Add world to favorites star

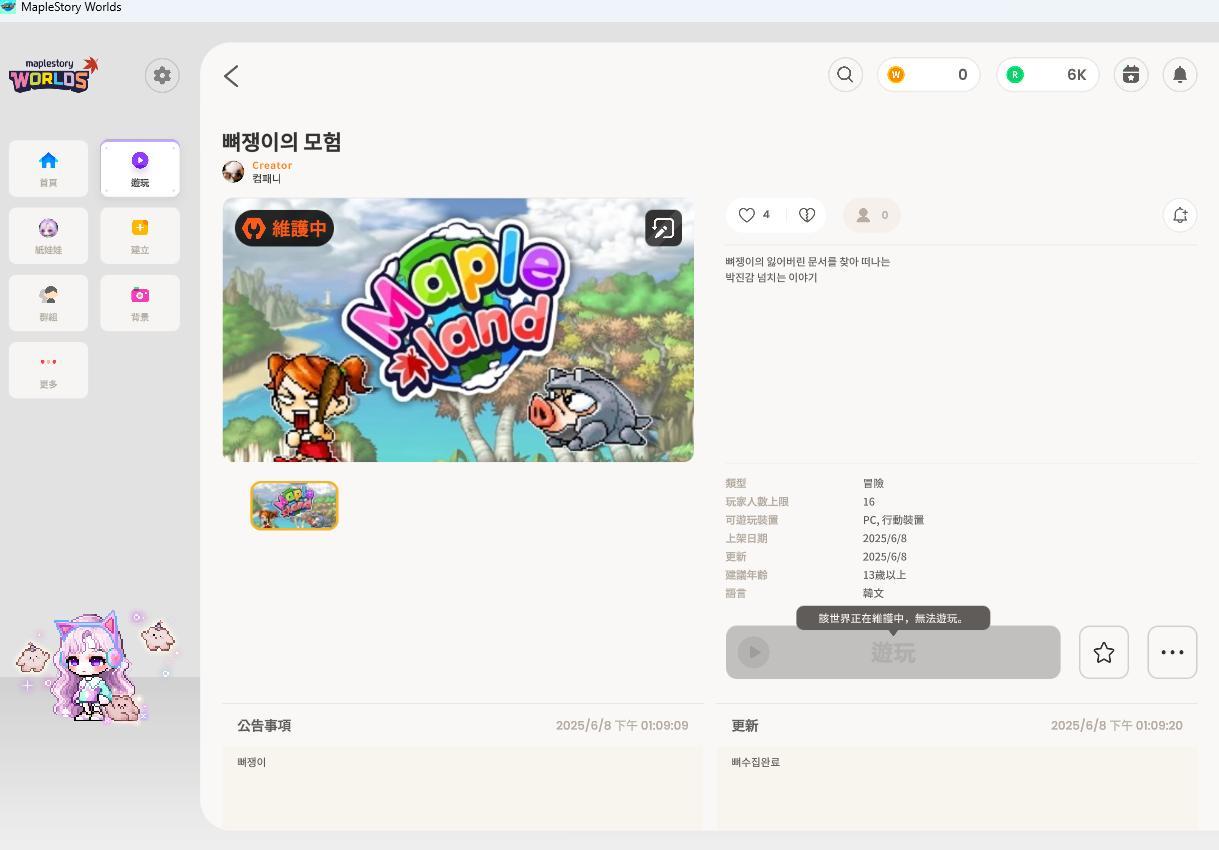[x=1104, y=652]
